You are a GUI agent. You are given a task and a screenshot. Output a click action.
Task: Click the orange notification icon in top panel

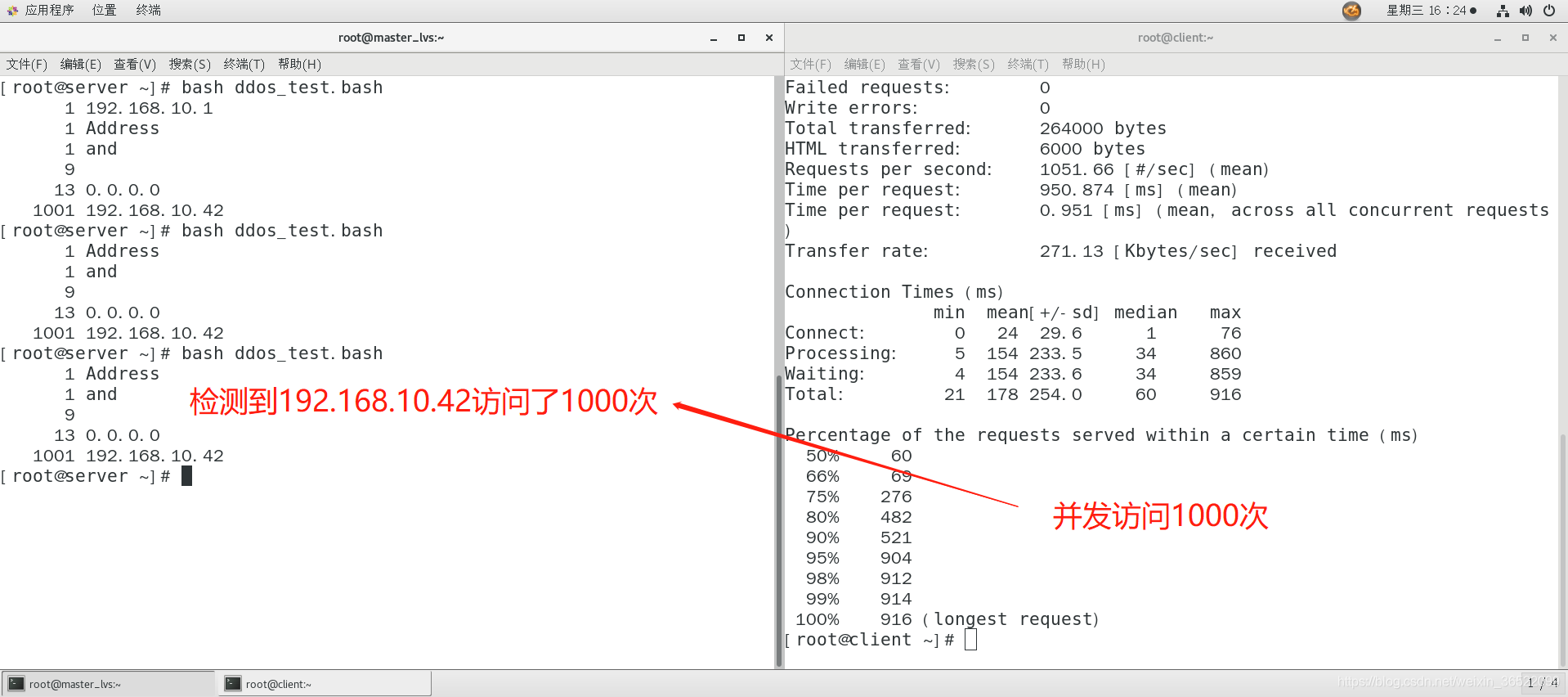[1352, 11]
